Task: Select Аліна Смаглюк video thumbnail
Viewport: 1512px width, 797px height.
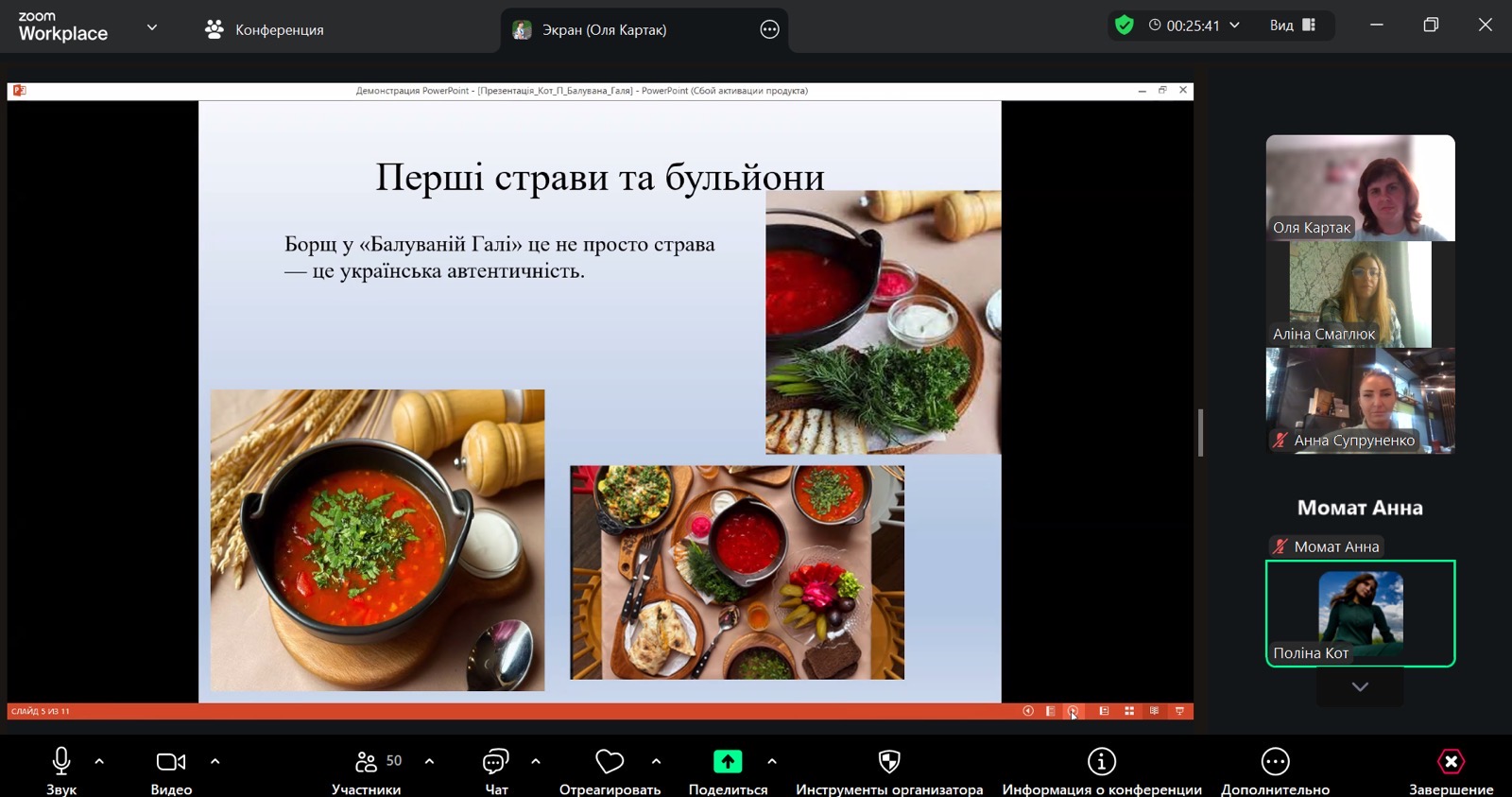Action: click(x=1360, y=294)
